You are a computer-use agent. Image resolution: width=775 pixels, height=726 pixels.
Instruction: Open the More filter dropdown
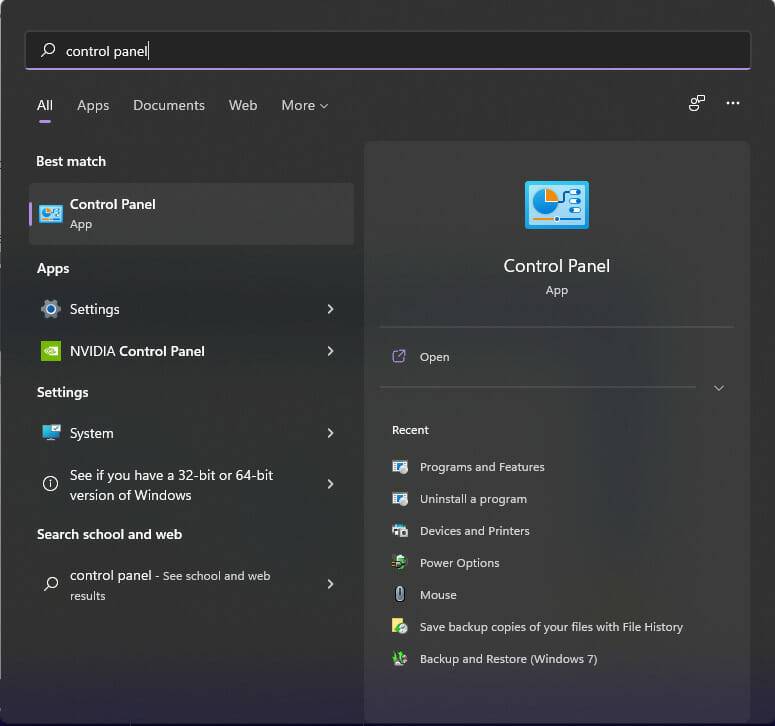[304, 105]
